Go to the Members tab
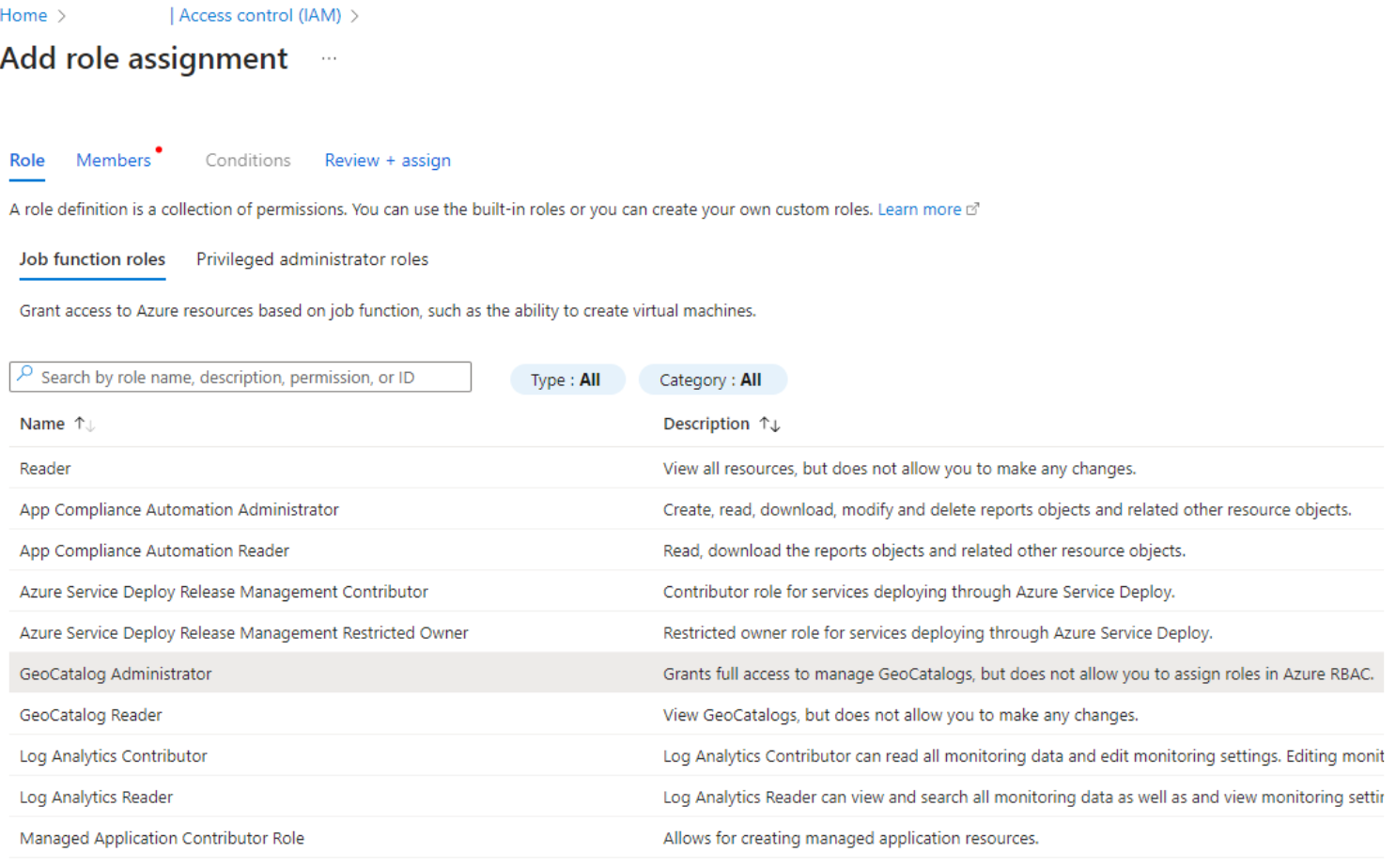 tap(114, 161)
